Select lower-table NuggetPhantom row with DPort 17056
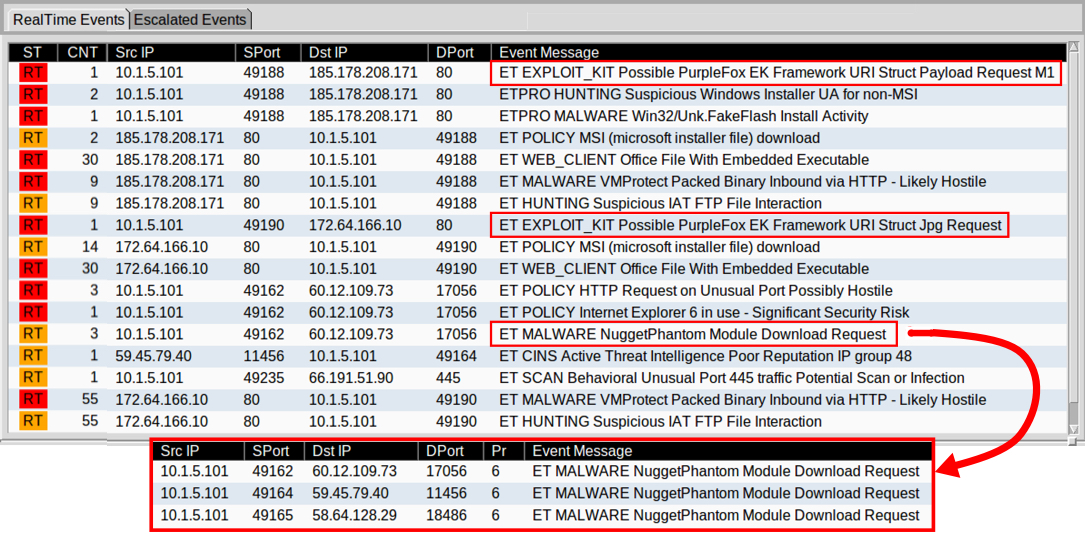1085x537 pixels. [x=543, y=472]
